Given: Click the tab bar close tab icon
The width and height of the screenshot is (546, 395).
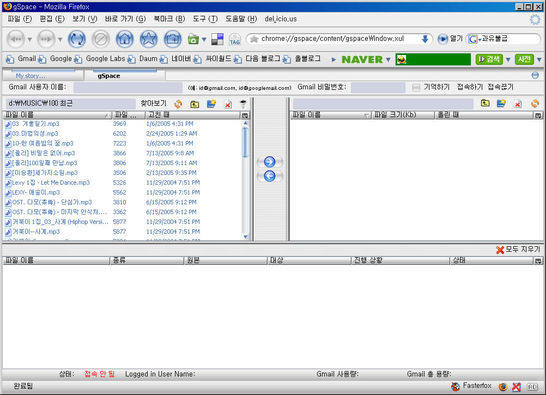Looking at the screenshot, I should [535, 75].
